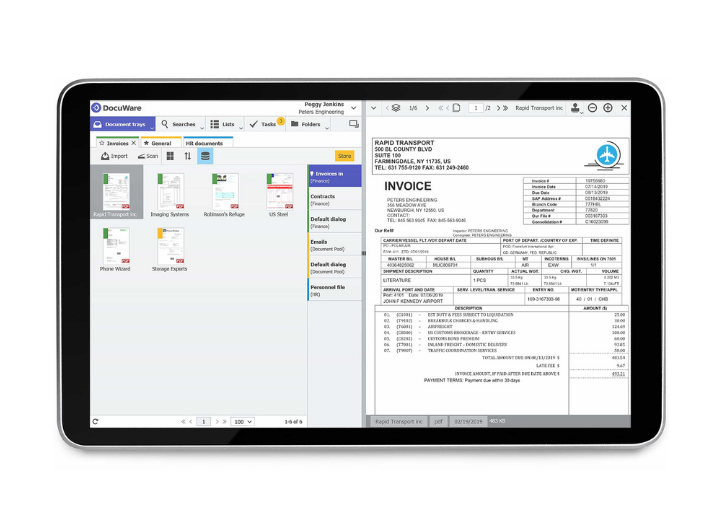The width and height of the screenshot is (719, 530).
Task: Click the yellow Store button
Action: pos(344,156)
